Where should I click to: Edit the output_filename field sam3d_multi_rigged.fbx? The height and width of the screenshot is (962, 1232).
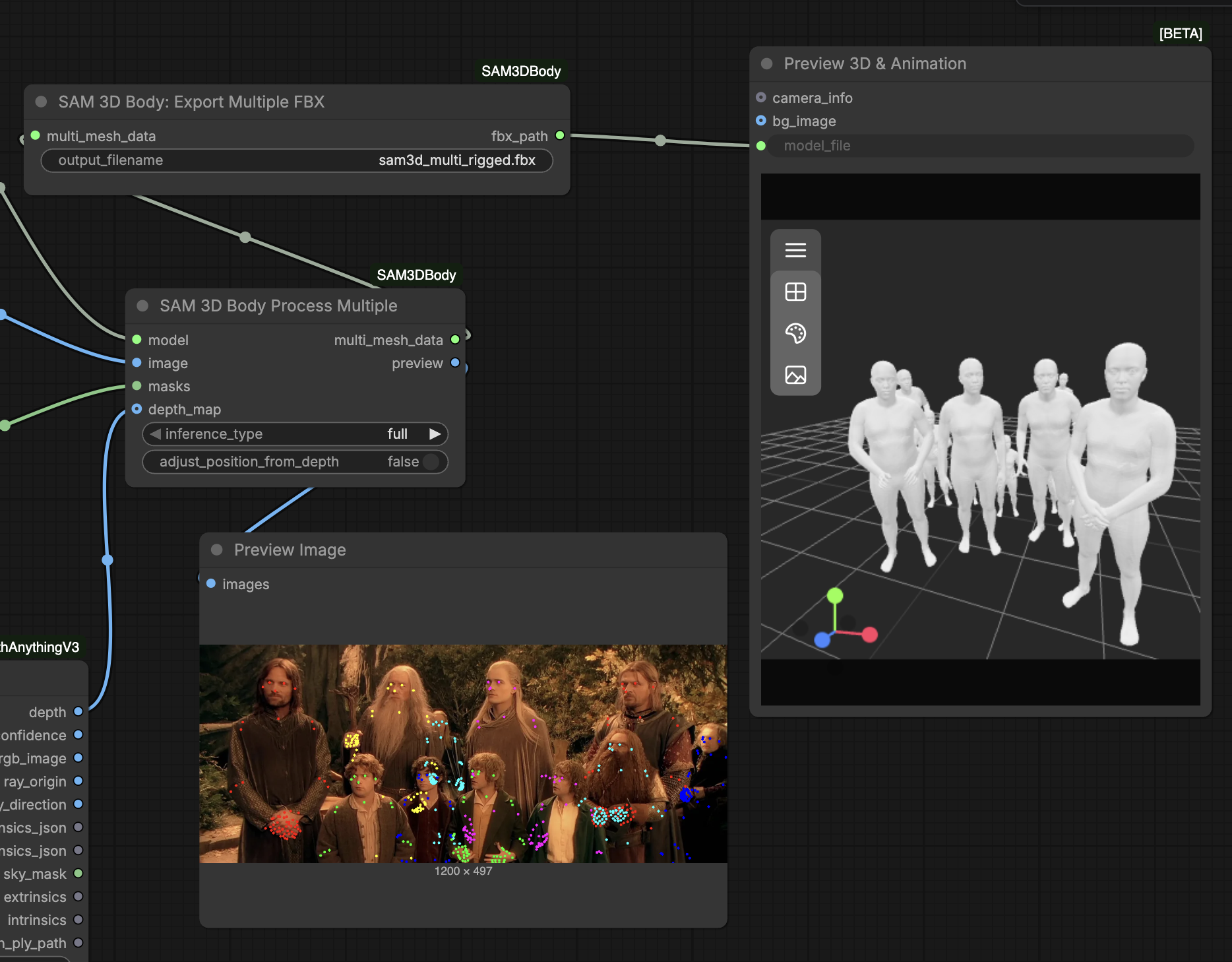click(x=297, y=160)
